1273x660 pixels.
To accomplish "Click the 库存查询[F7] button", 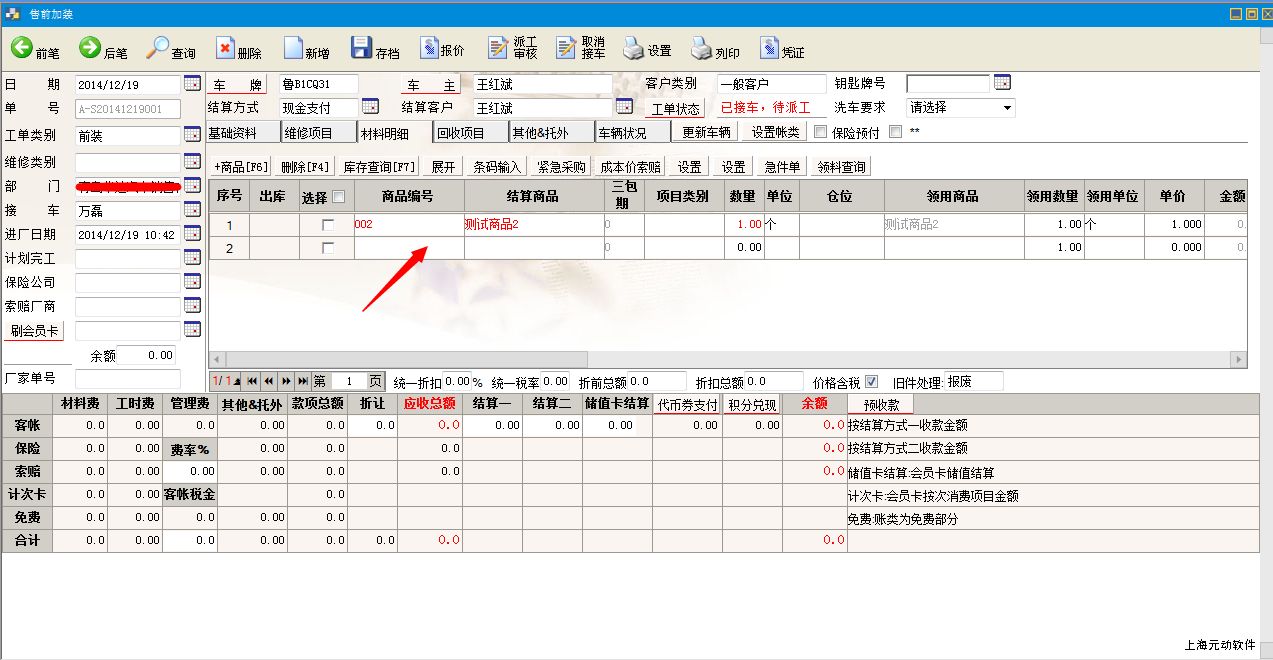I will tap(379, 167).
